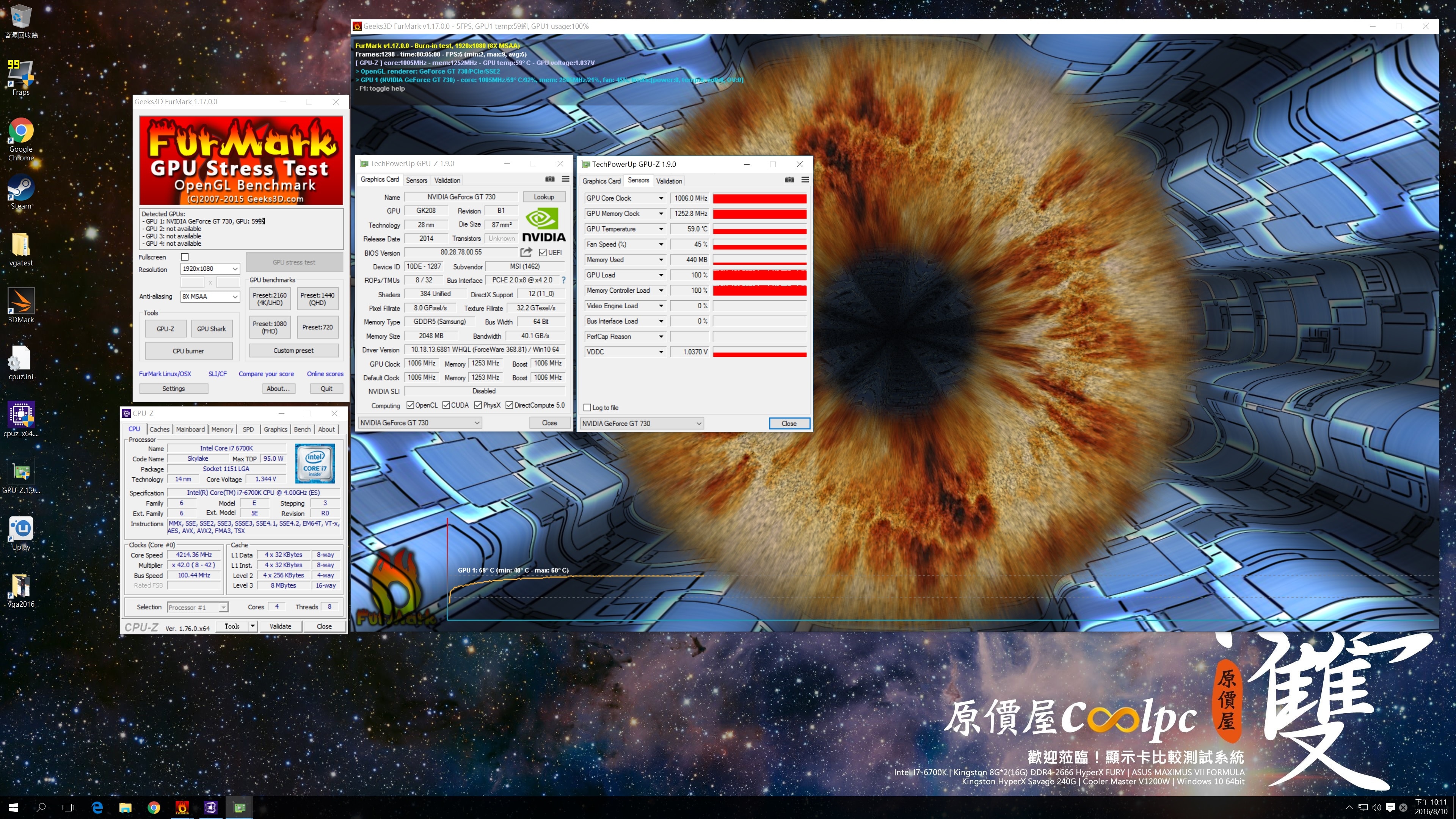Screen dimensions: 1456x819
Task: Open the cpuz_x64 desktop icon
Action: [21, 419]
